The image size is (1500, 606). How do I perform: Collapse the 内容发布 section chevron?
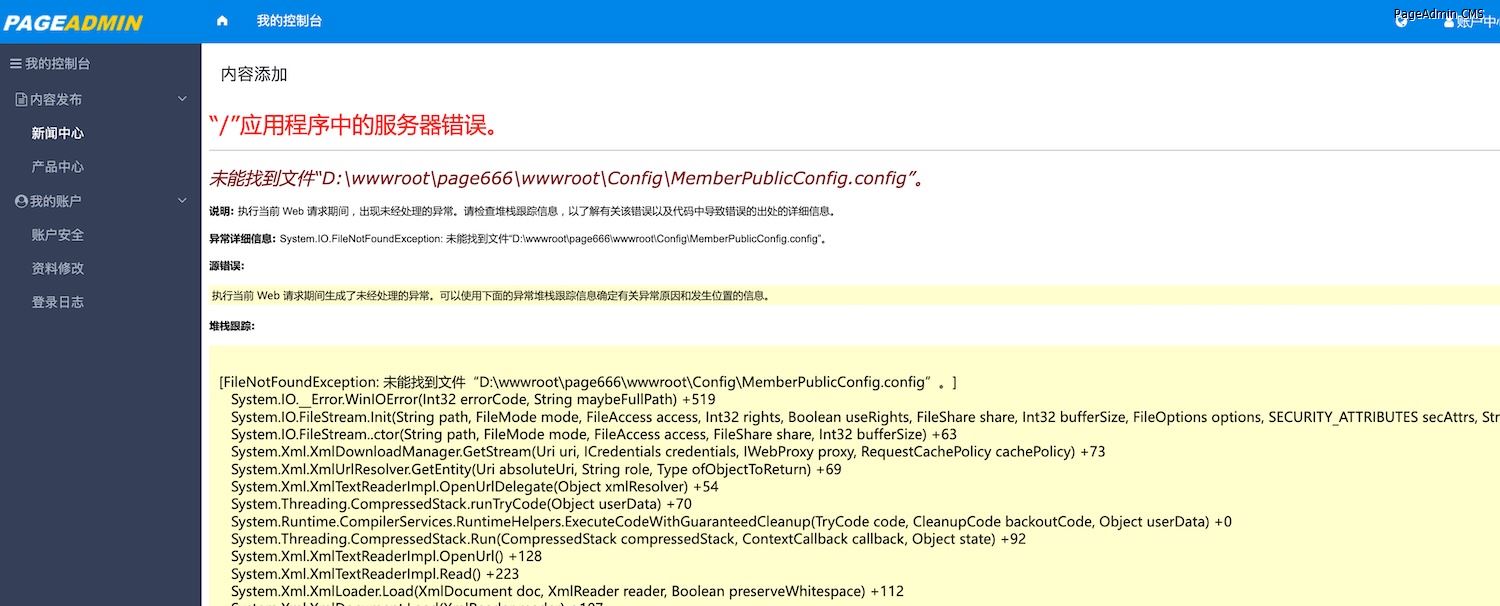tap(182, 99)
